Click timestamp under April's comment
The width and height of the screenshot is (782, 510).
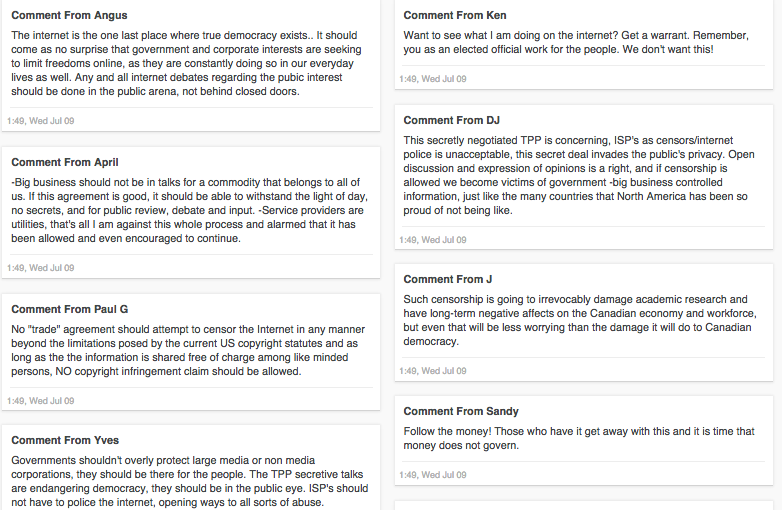pos(40,268)
